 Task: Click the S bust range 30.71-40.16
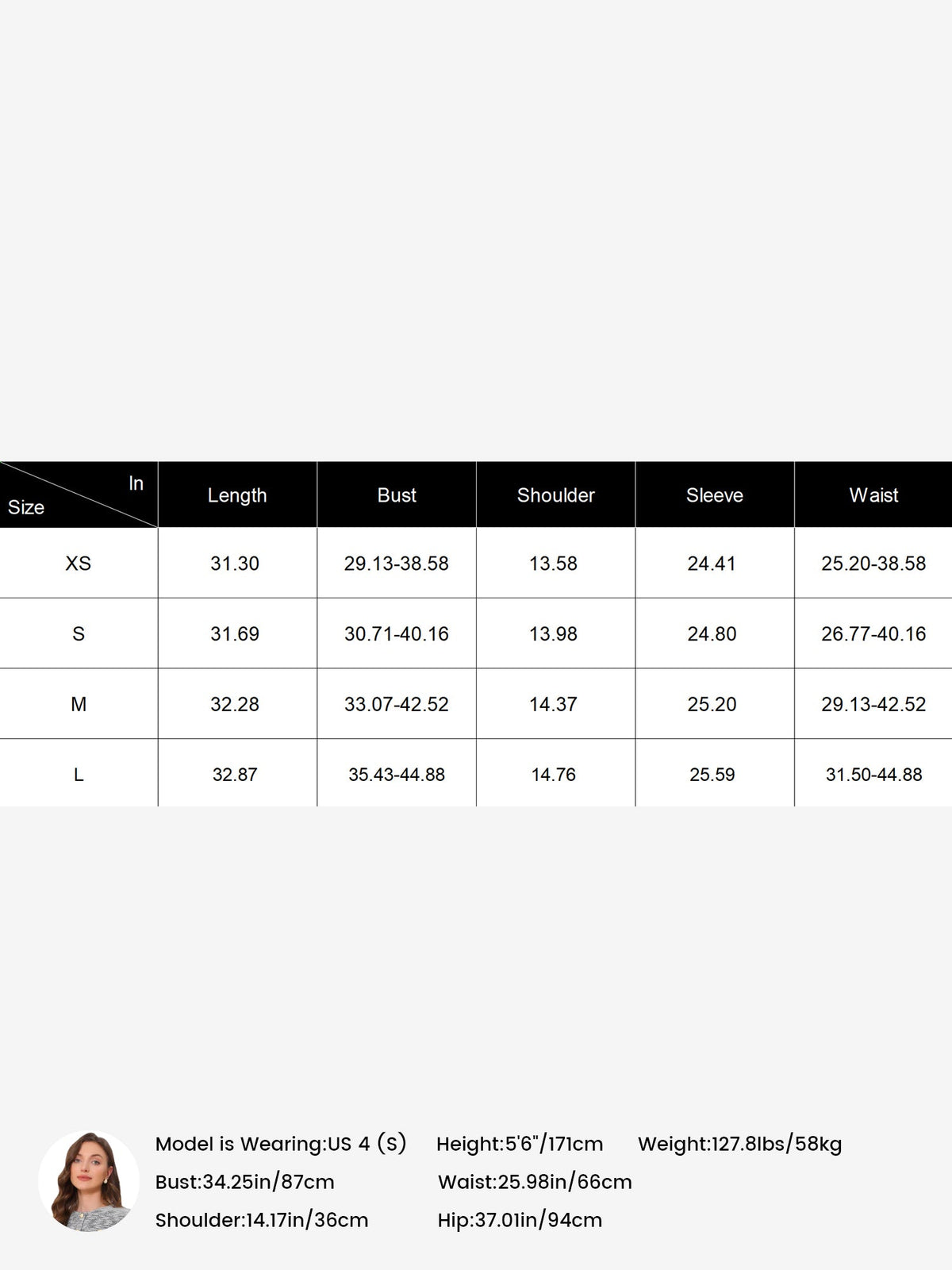(397, 634)
